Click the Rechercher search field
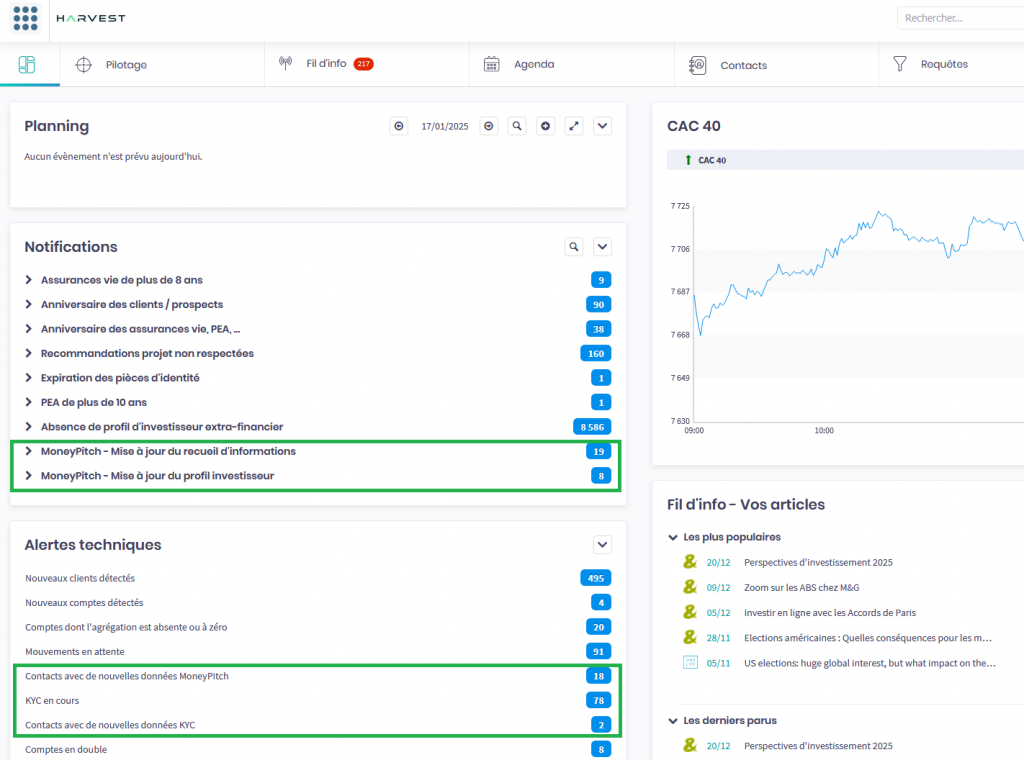The width and height of the screenshot is (1024, 760). [960, 18]
